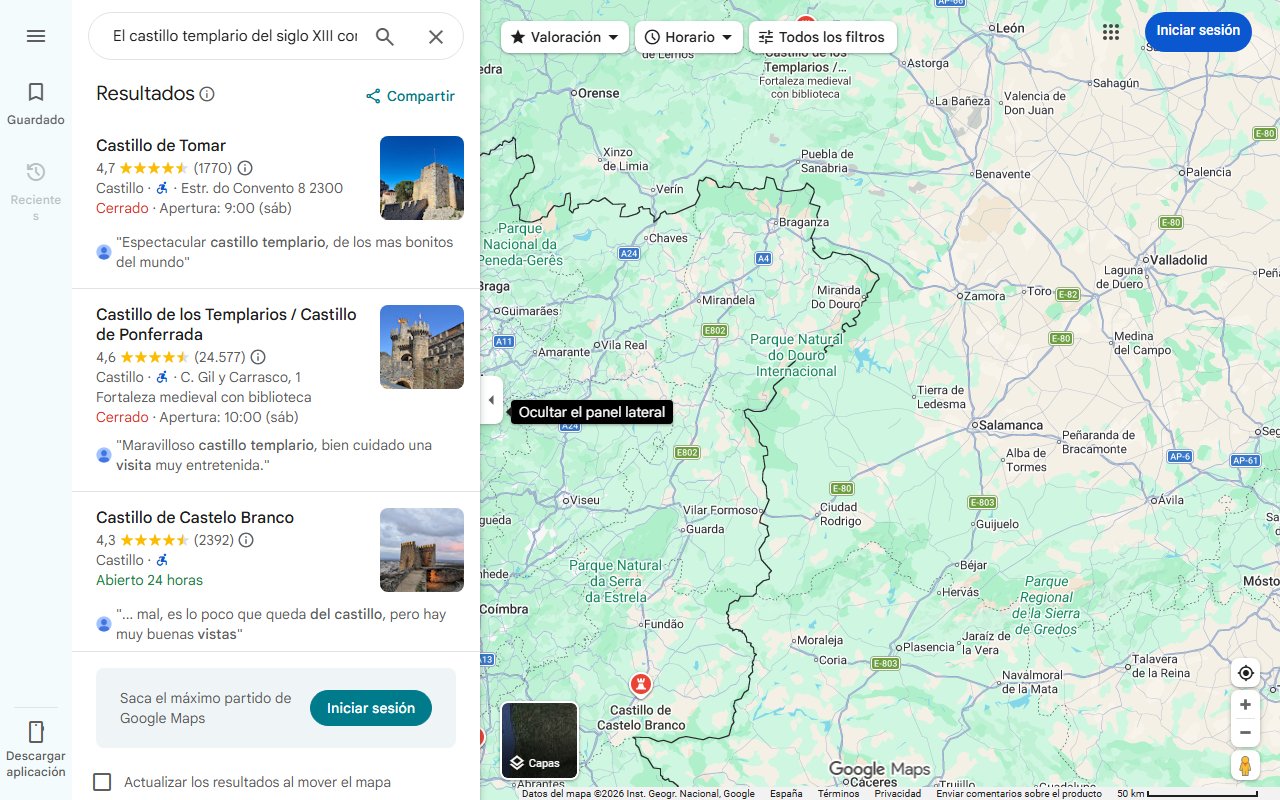Open the hamburger main menu
Image resolution: width=1280 pixels, height=800 pixels.
point(36,36)
